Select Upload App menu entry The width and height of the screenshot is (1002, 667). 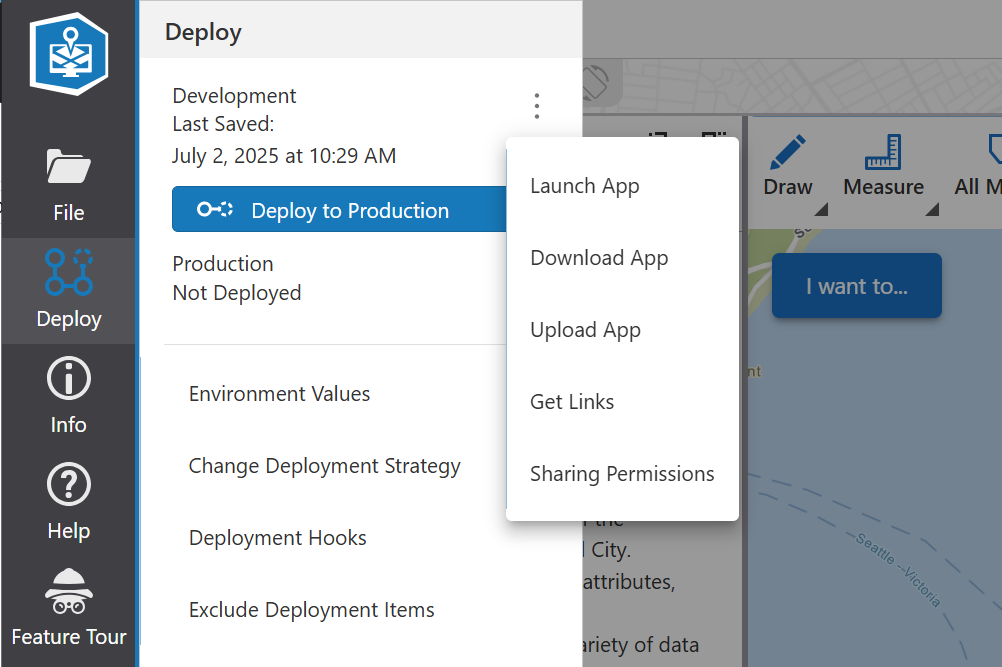pos(585,330)
